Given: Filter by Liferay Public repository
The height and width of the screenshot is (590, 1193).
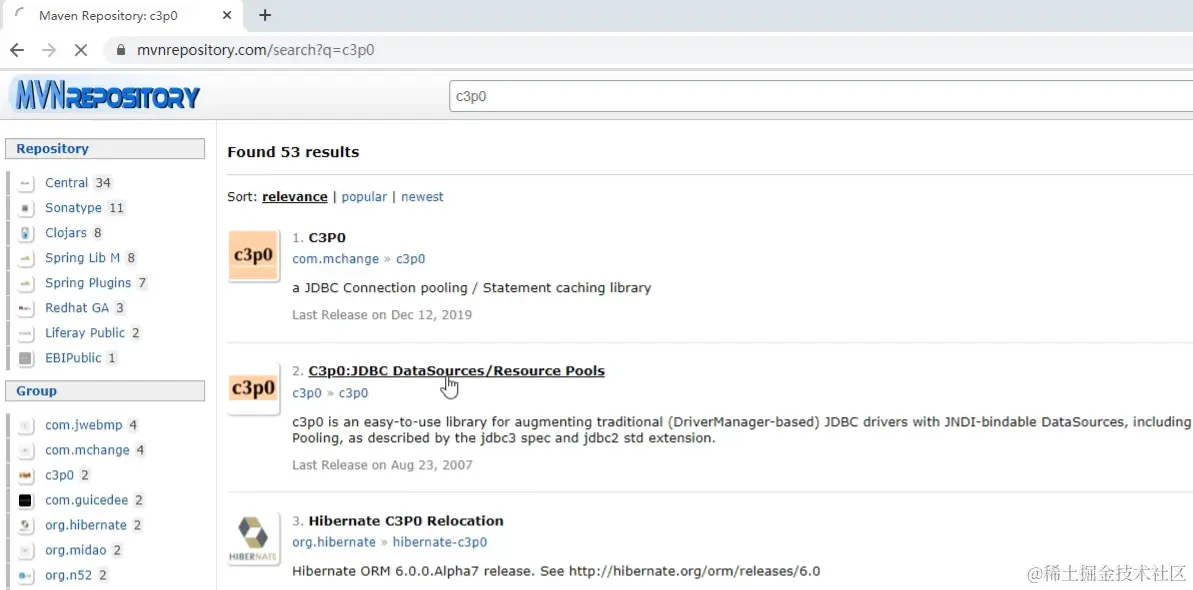Looking at the screenshot, I should (x=85, y=333).
